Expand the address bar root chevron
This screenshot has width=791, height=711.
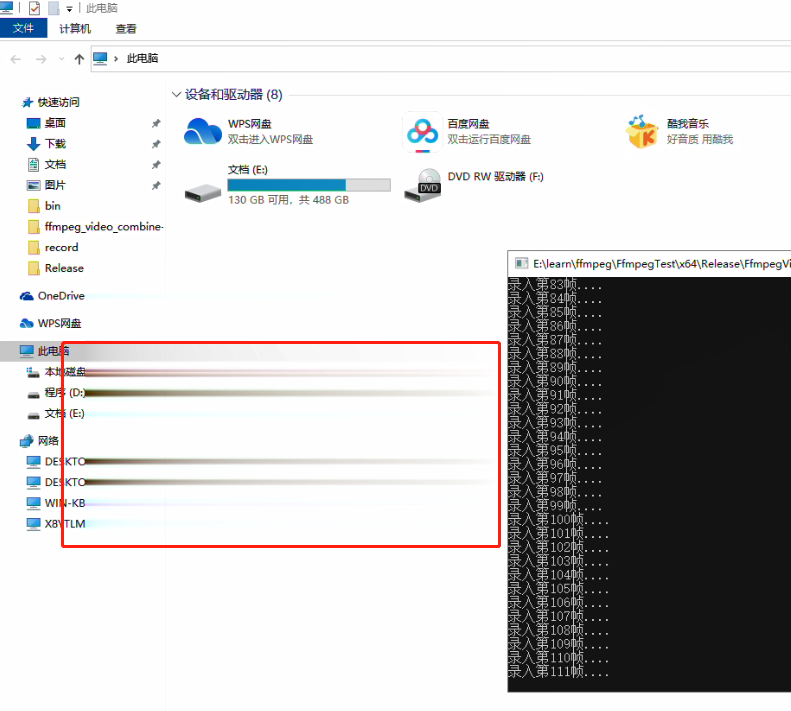(x=116, y=59)
